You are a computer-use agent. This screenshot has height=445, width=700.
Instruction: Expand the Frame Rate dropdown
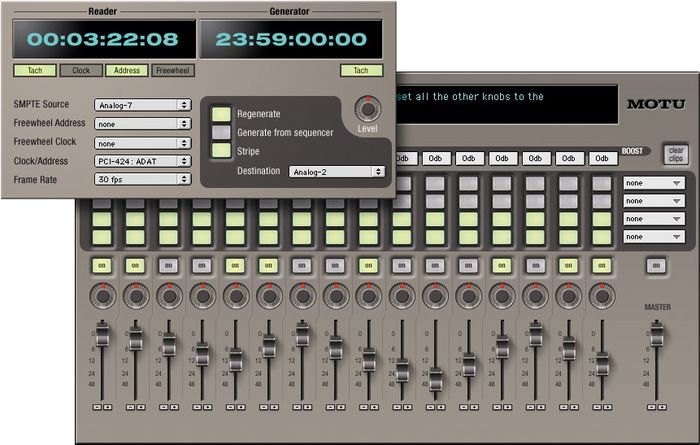point(142,179)
